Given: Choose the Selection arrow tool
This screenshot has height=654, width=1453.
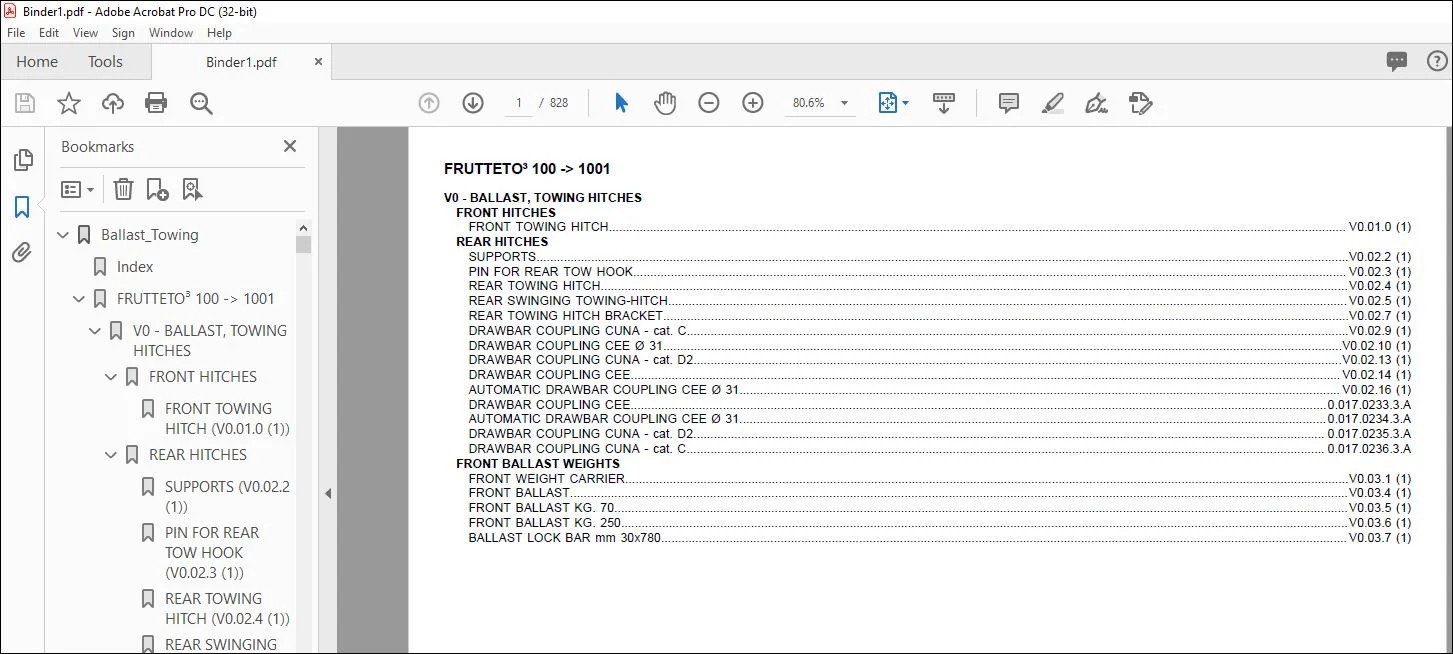Looking at the screenshot, I should coord(621,103).
